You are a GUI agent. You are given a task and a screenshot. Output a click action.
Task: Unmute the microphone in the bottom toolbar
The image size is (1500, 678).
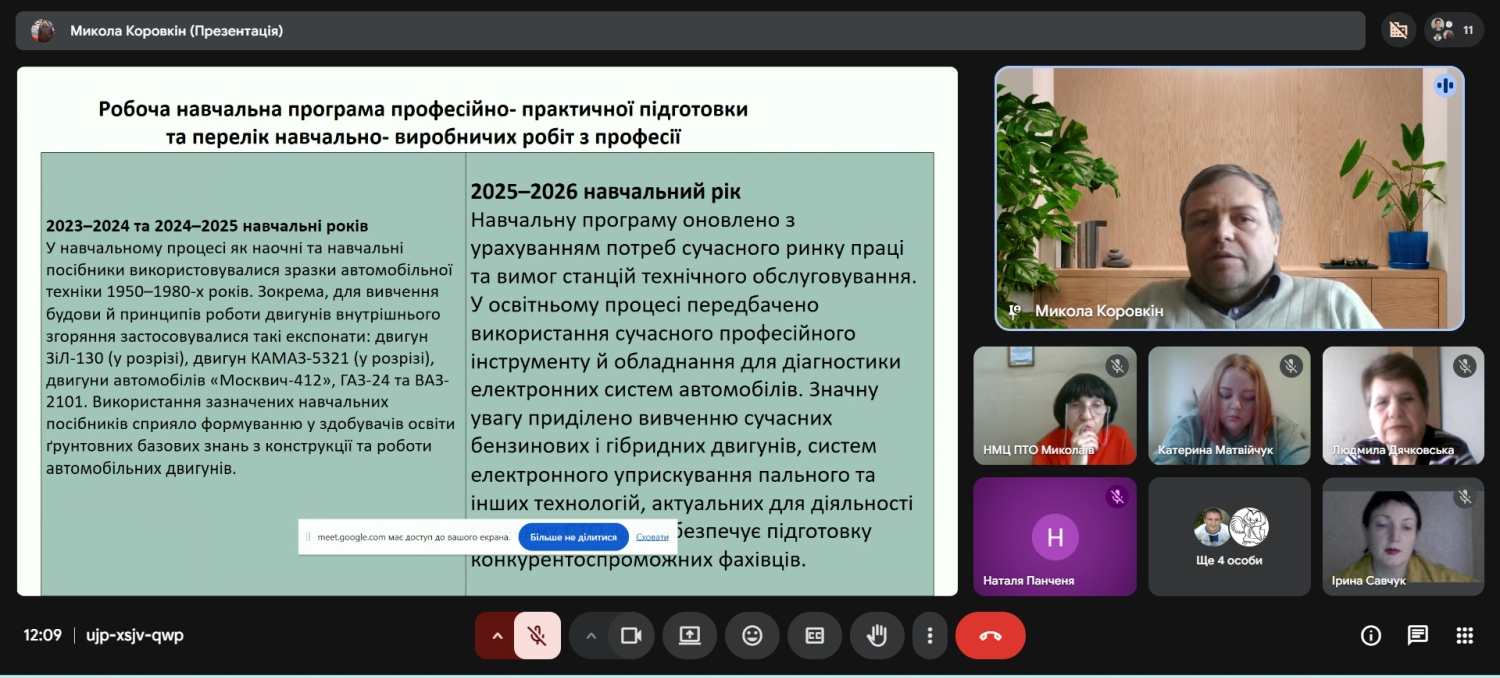(537, 635)
